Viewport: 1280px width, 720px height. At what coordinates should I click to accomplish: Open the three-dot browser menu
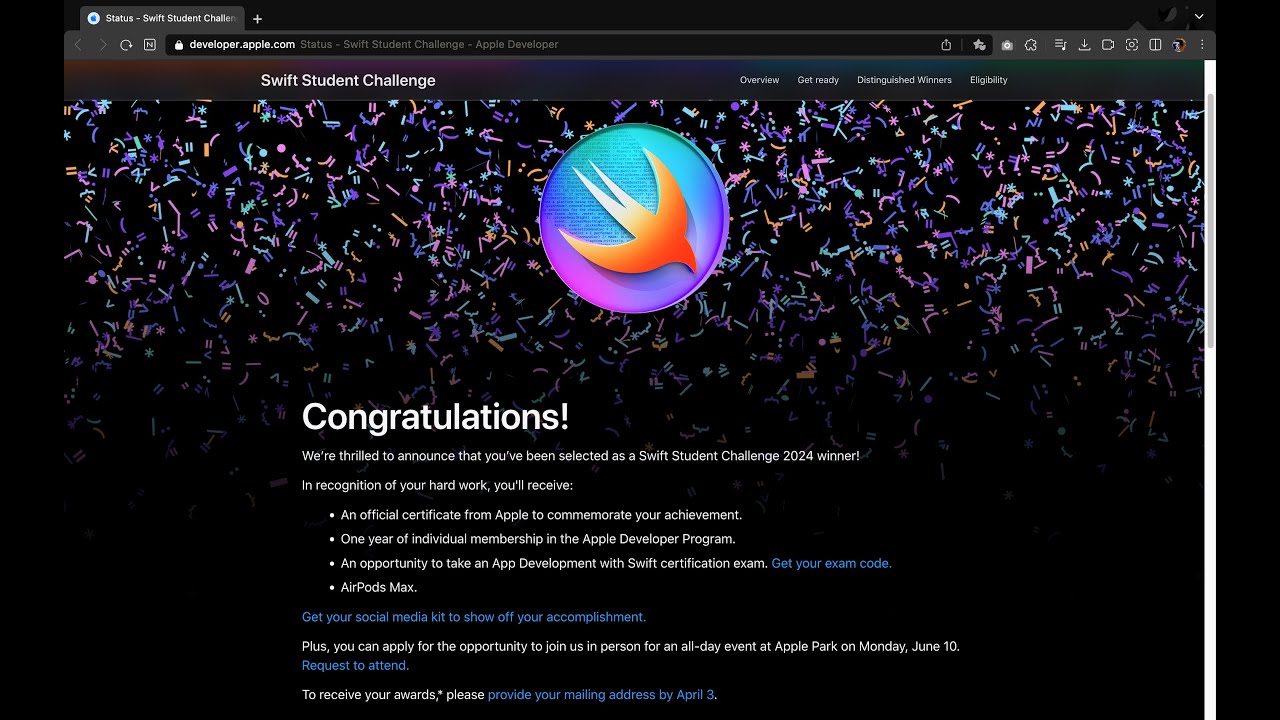1202,45
